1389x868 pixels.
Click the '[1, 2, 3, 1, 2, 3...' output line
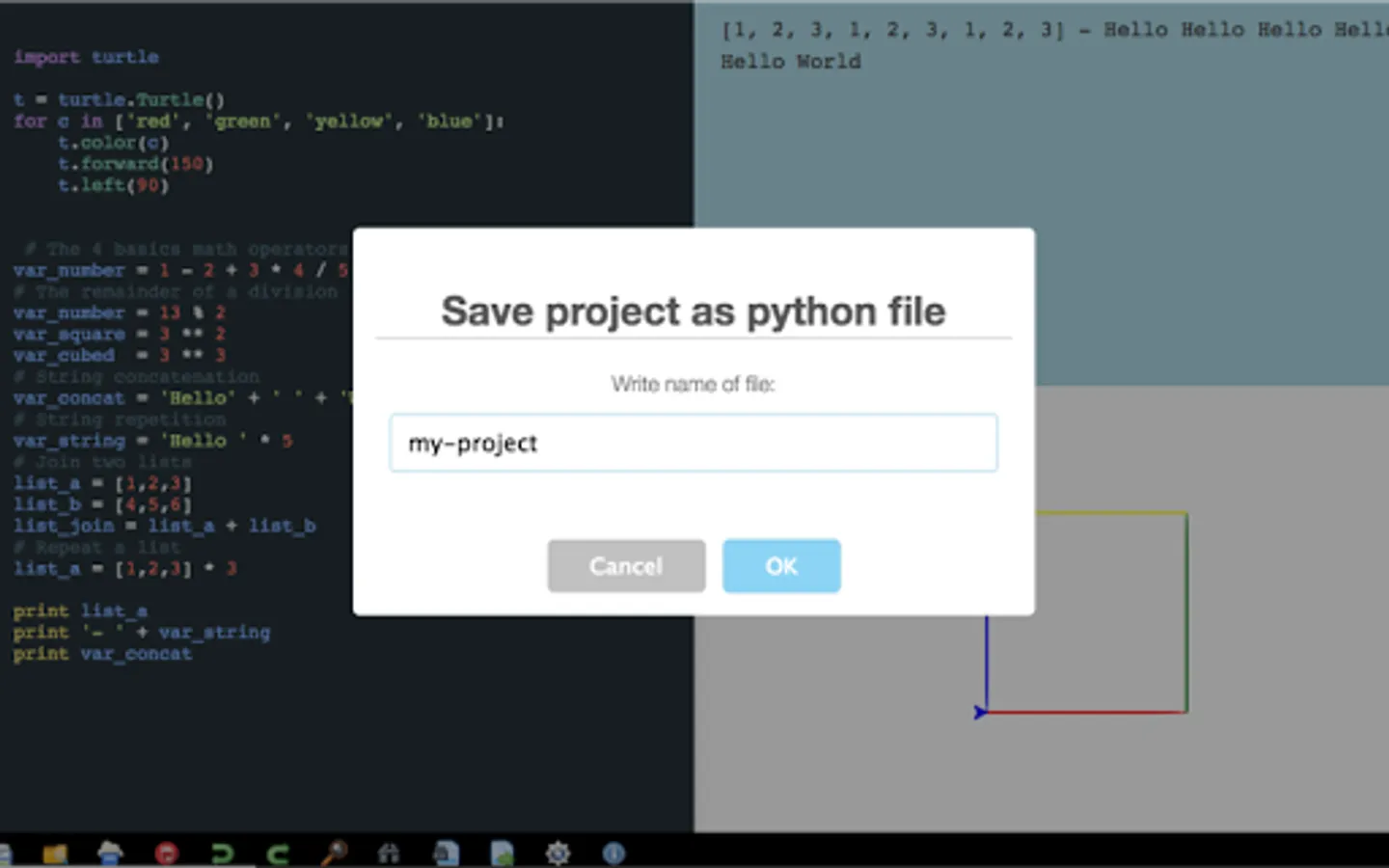[1054, 30]
